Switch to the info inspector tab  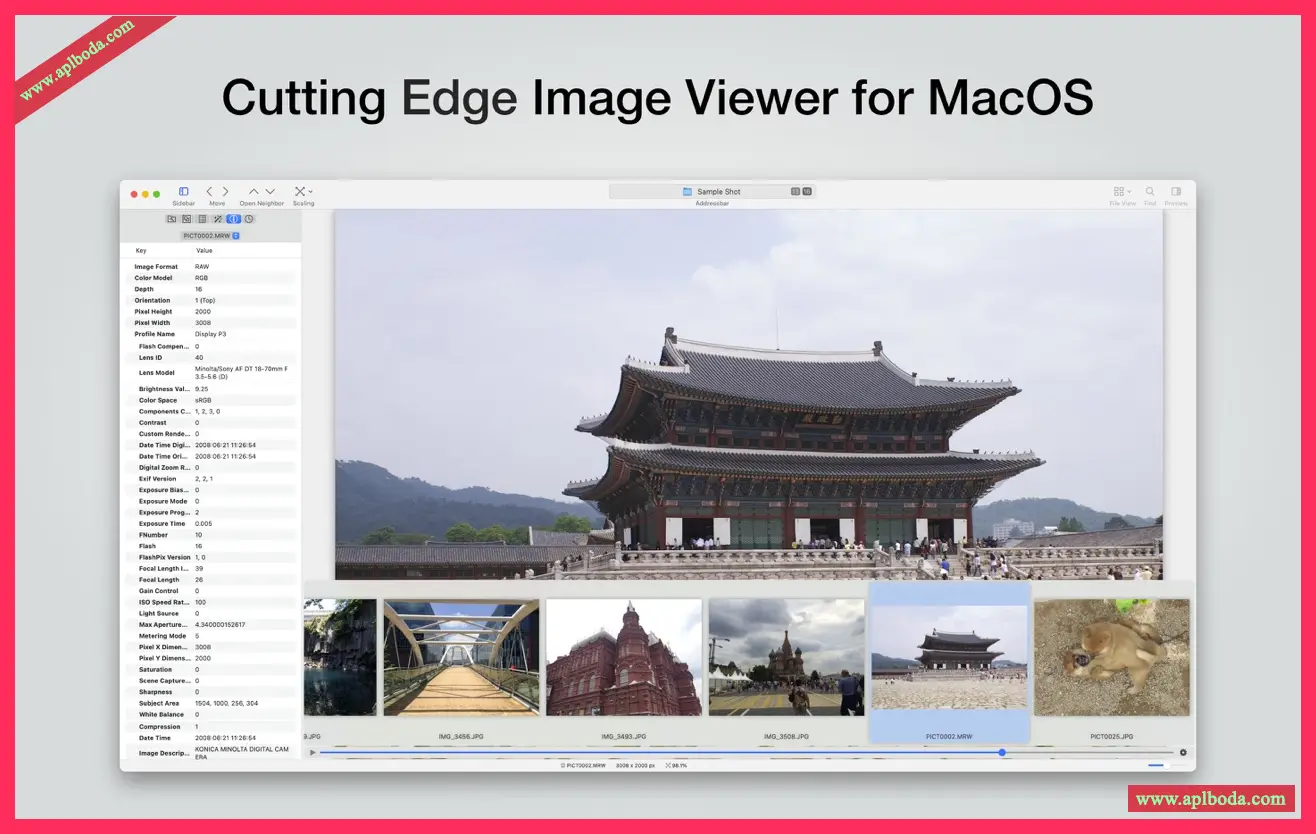tap(233, 219)
